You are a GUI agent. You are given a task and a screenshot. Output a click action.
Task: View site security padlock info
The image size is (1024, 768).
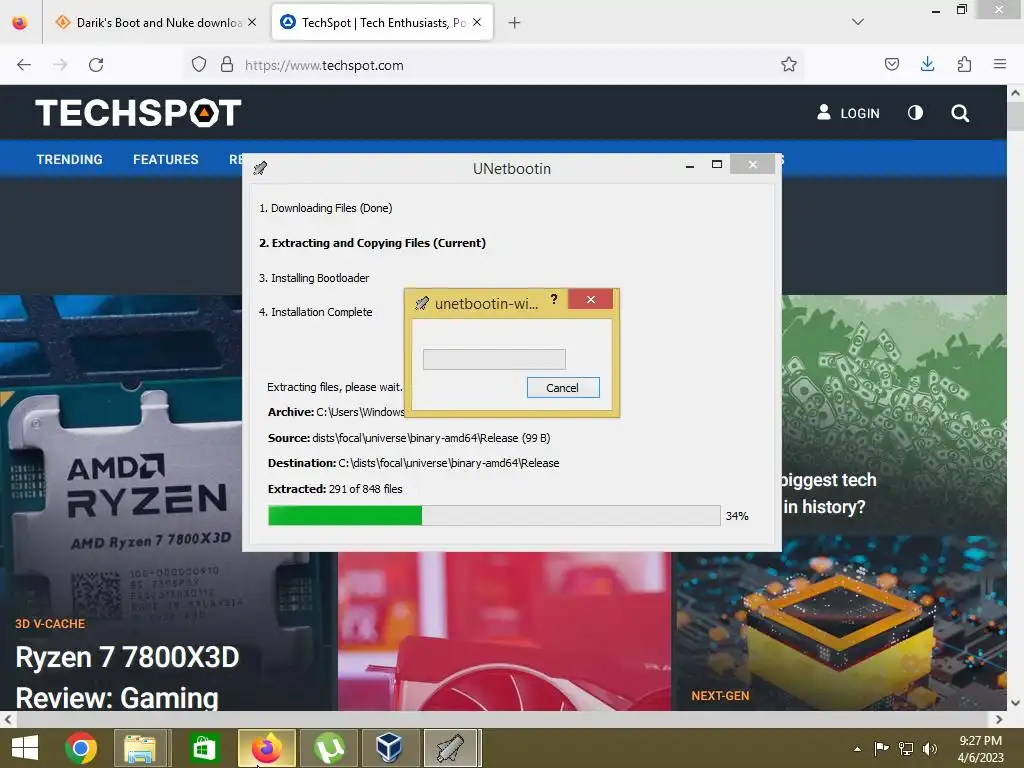click(x=227, y=65)
